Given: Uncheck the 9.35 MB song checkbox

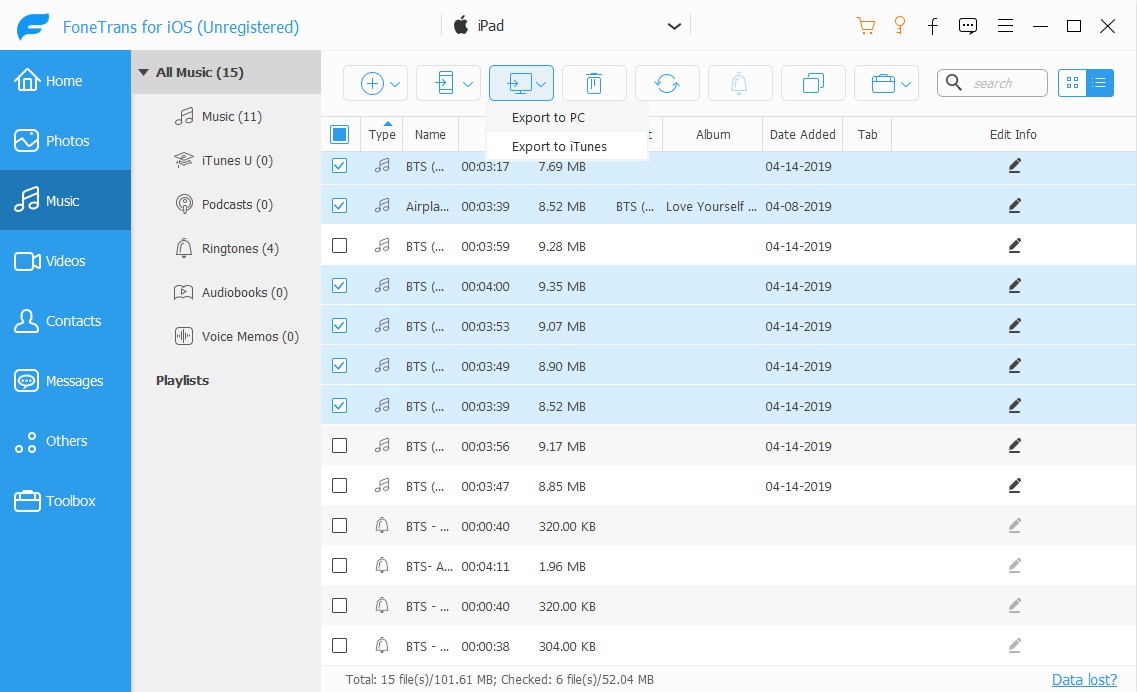Looking at the screenshot, I should (x=339, y=285).
